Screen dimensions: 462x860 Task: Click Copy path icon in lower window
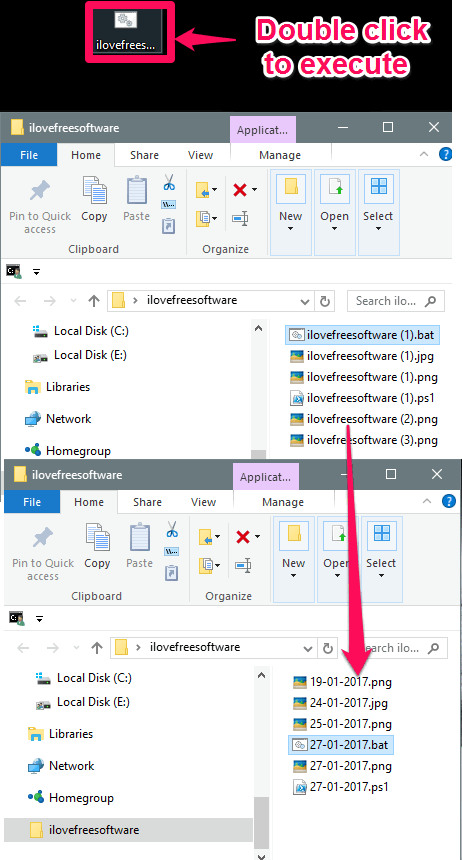(172, 551)
